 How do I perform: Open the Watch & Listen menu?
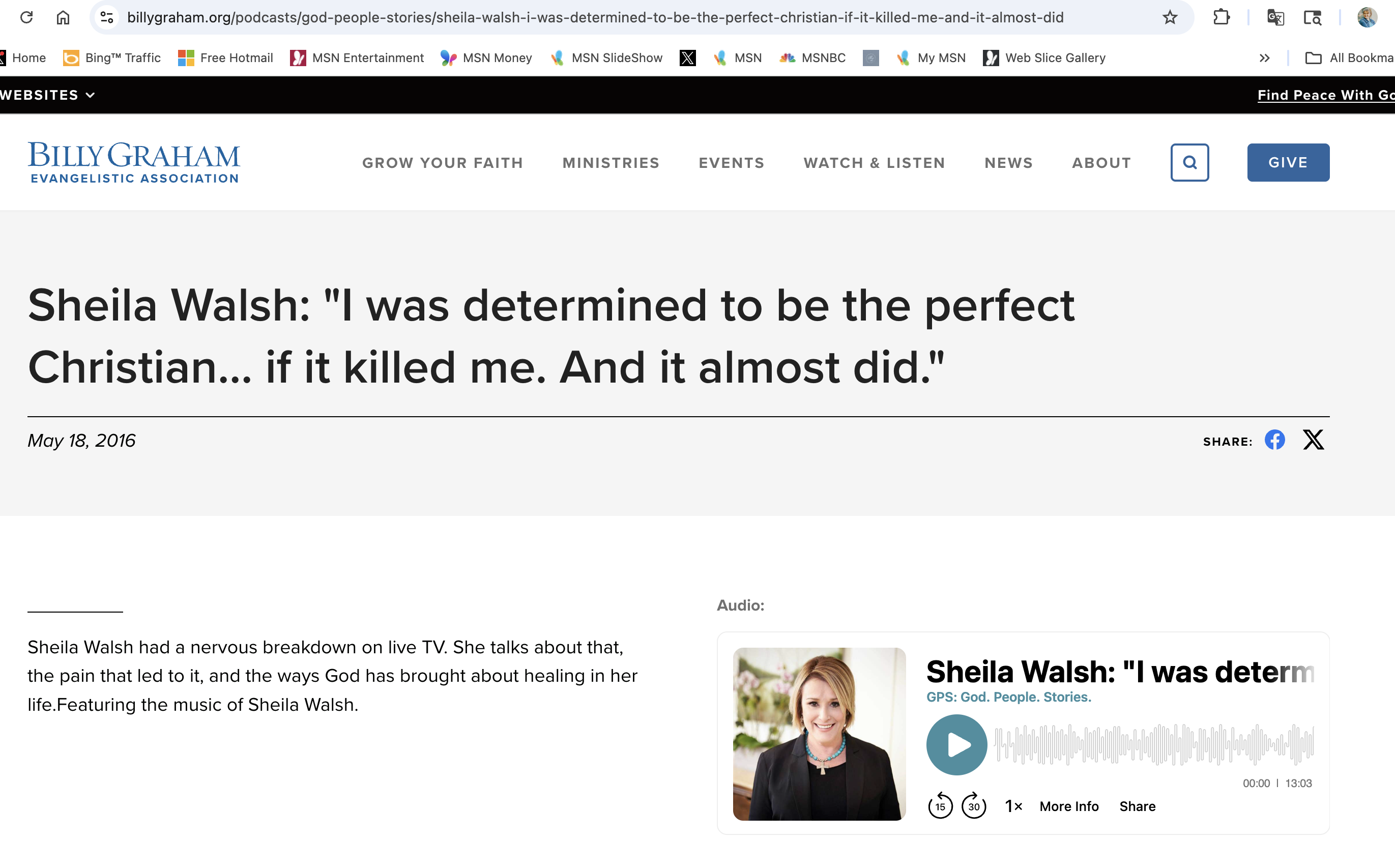tap(874, 163)
